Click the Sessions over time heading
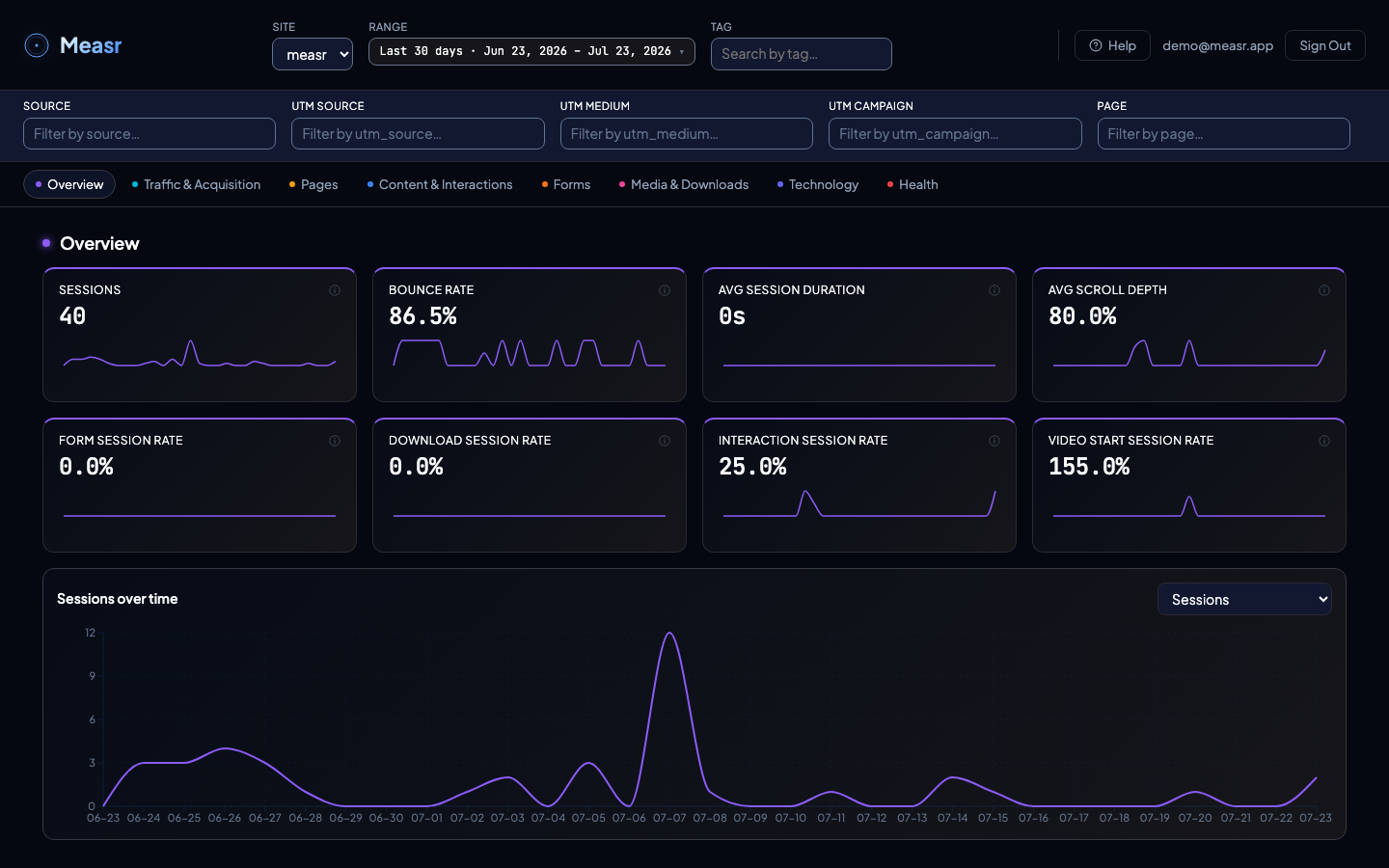1389x868 pixels. pos(118,599)
